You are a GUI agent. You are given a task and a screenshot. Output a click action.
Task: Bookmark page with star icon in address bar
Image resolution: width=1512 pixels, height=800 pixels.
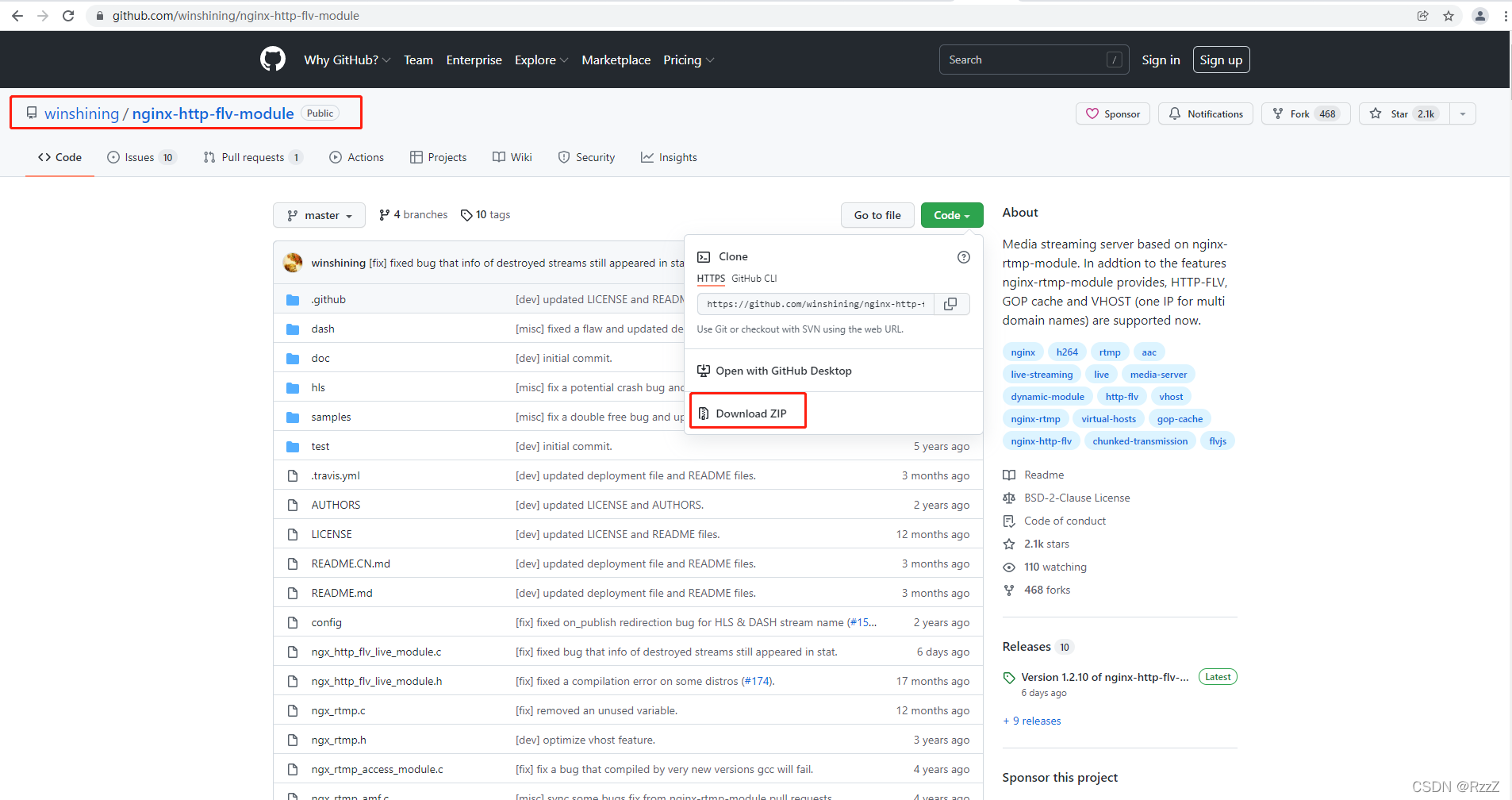[1449, 15]
